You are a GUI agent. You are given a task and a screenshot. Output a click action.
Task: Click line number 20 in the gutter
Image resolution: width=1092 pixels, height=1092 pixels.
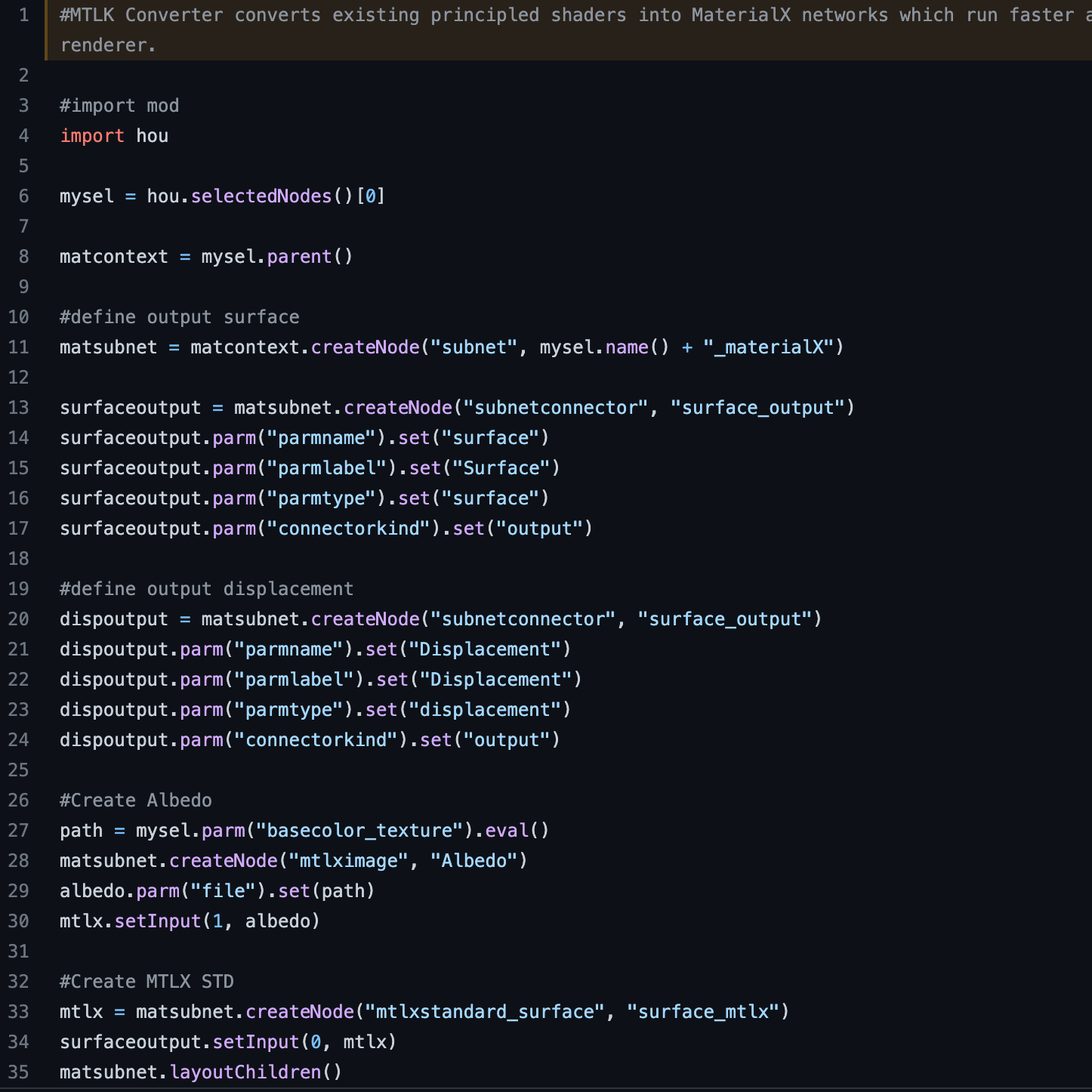pos(18,619)
